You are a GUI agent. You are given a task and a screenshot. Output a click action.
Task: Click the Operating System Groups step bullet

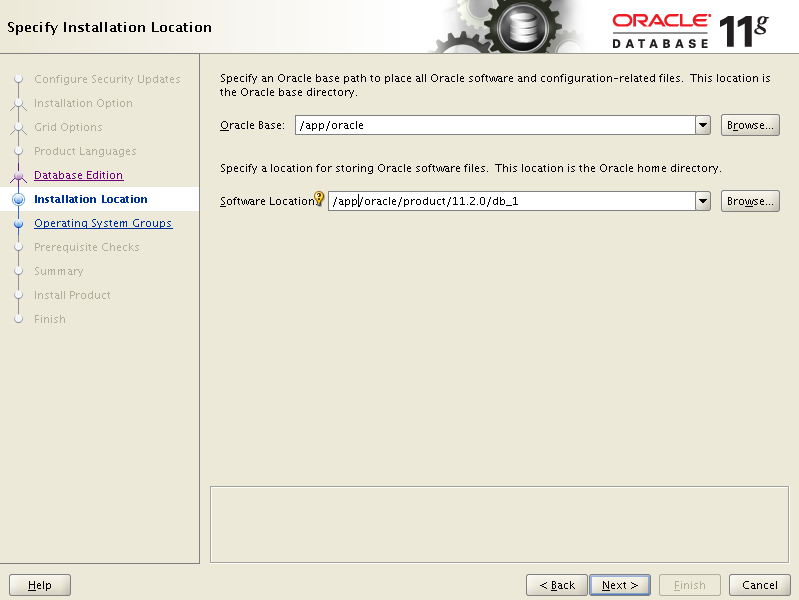tap(18, 223)
